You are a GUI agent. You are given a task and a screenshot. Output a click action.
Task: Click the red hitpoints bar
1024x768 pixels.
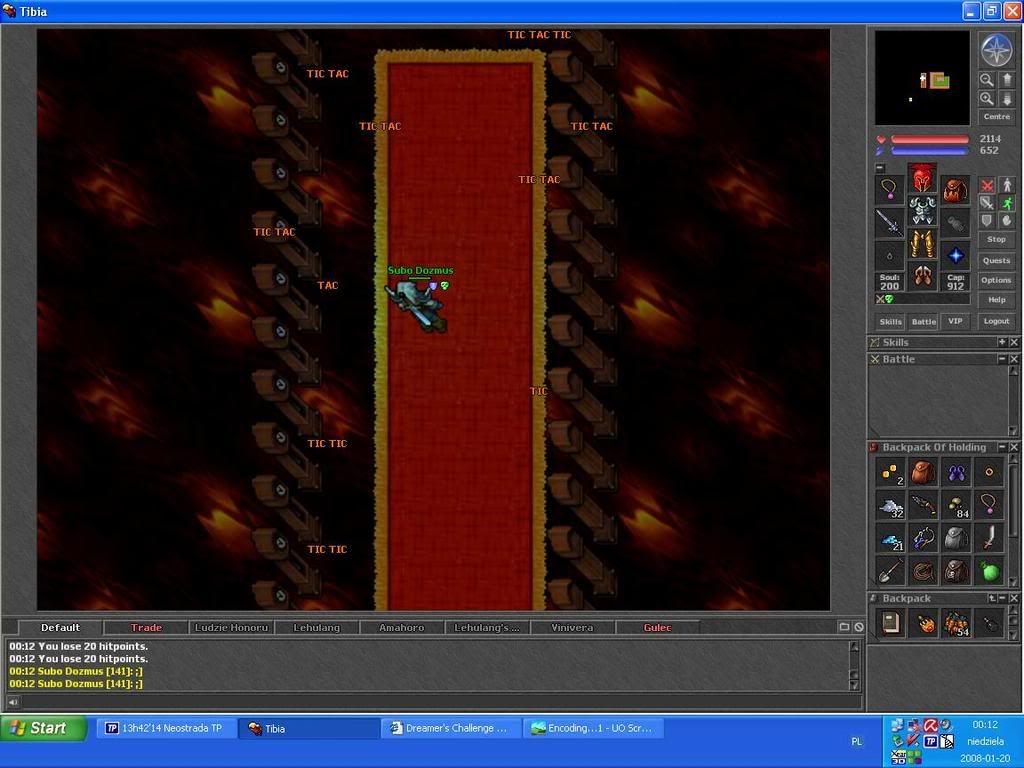(x=930, y=139)
